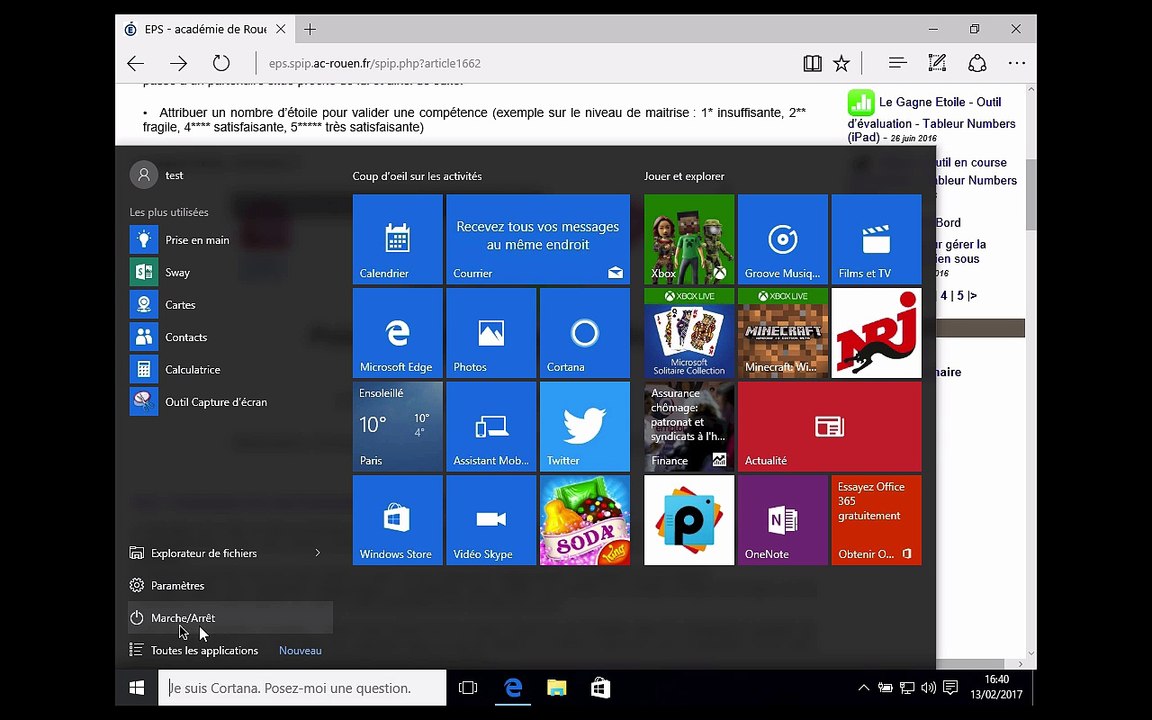Screen dimensions: 1152x720
Task: Open a new Edge tab
Action: 310,29
